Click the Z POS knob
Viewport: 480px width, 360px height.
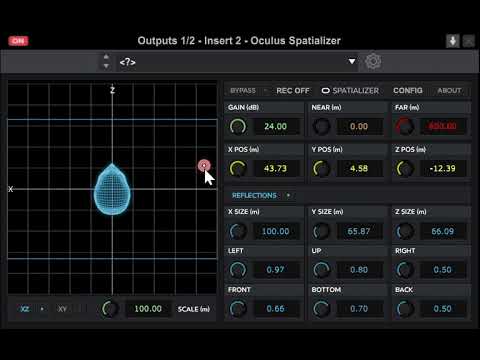click(x=405, y=168)
